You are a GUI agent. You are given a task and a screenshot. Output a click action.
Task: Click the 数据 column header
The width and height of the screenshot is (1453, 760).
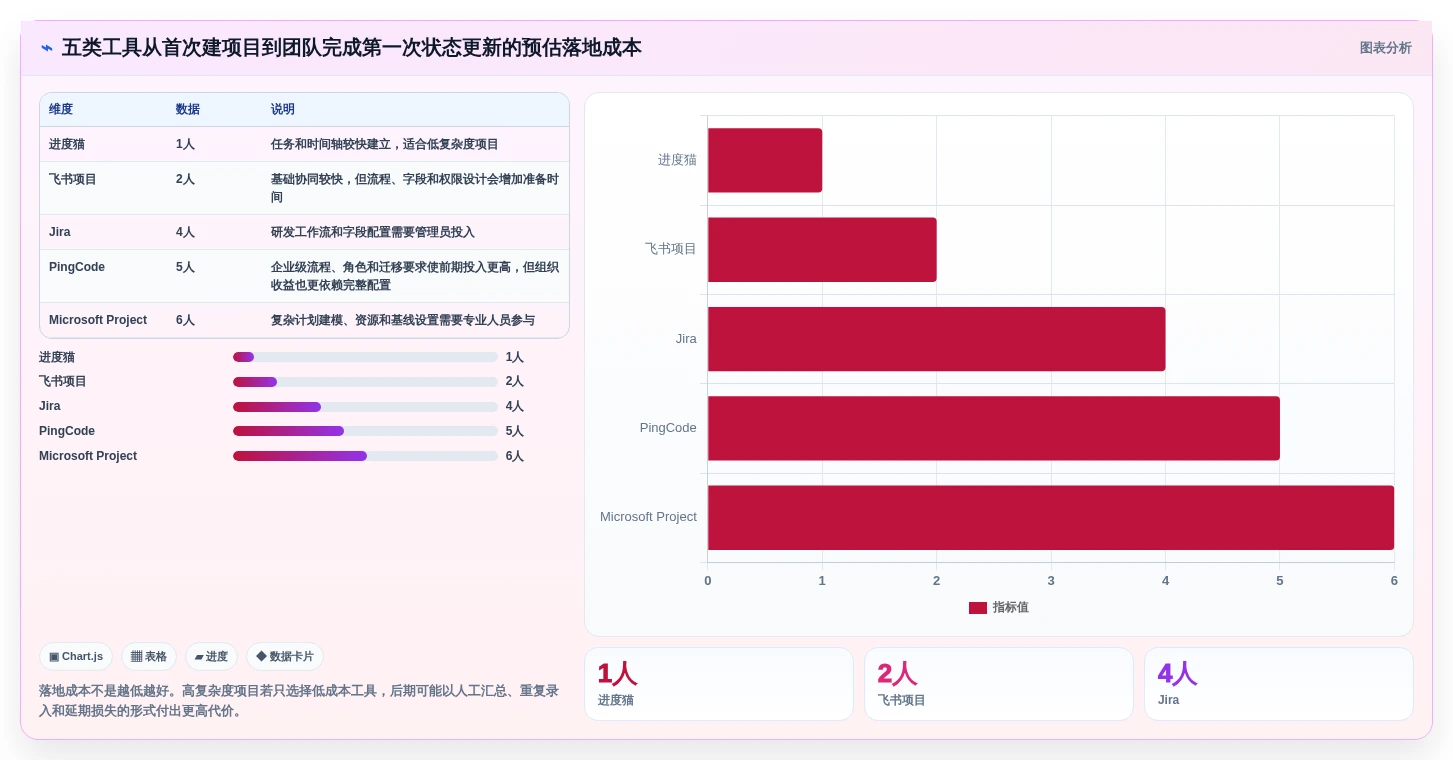pos(188,110)
